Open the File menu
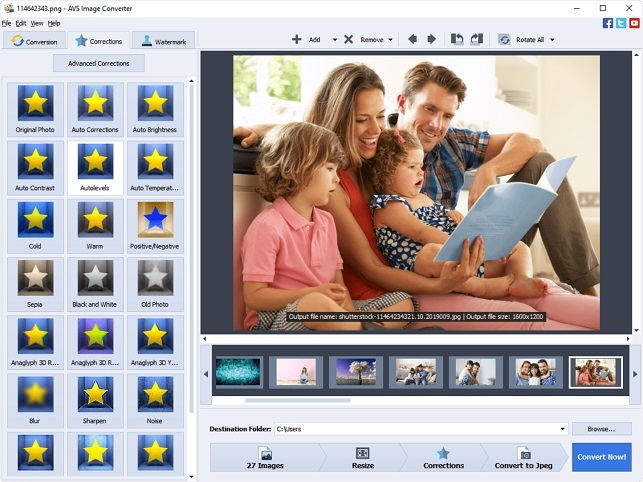Image resolution: width=643 pixels, height=482 pixels. (x=6, y=23)
